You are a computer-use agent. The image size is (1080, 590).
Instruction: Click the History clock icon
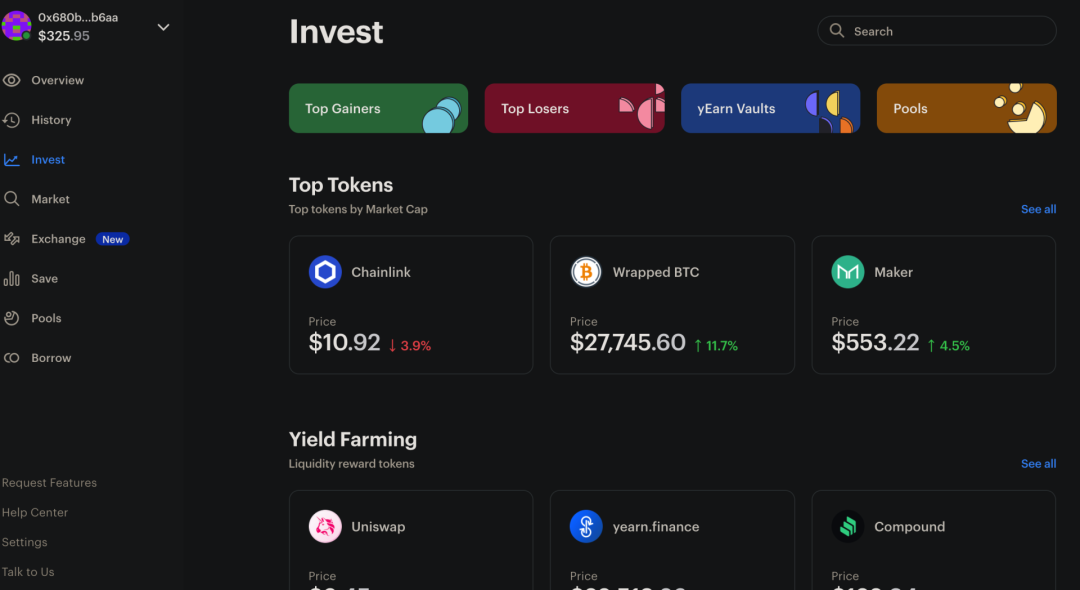[x=12, y=120]
